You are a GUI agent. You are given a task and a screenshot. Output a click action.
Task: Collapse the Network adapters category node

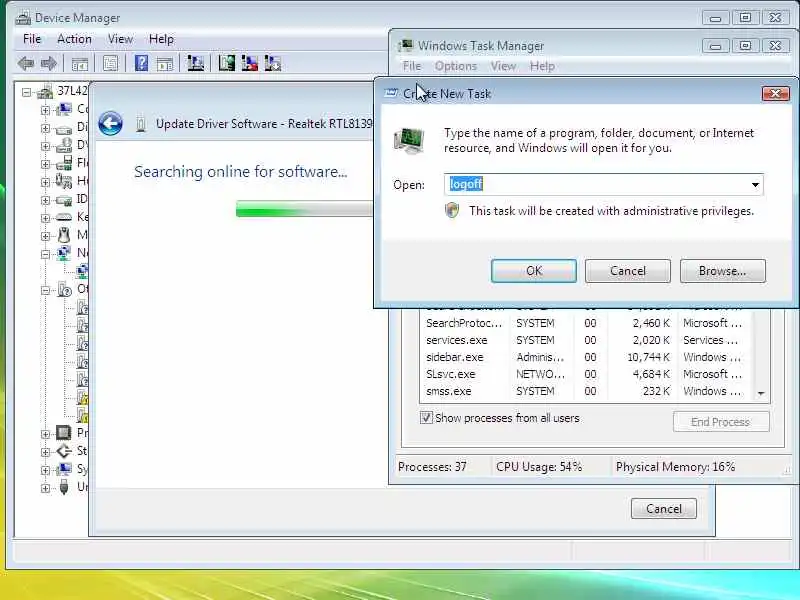[x=45, y=254]
